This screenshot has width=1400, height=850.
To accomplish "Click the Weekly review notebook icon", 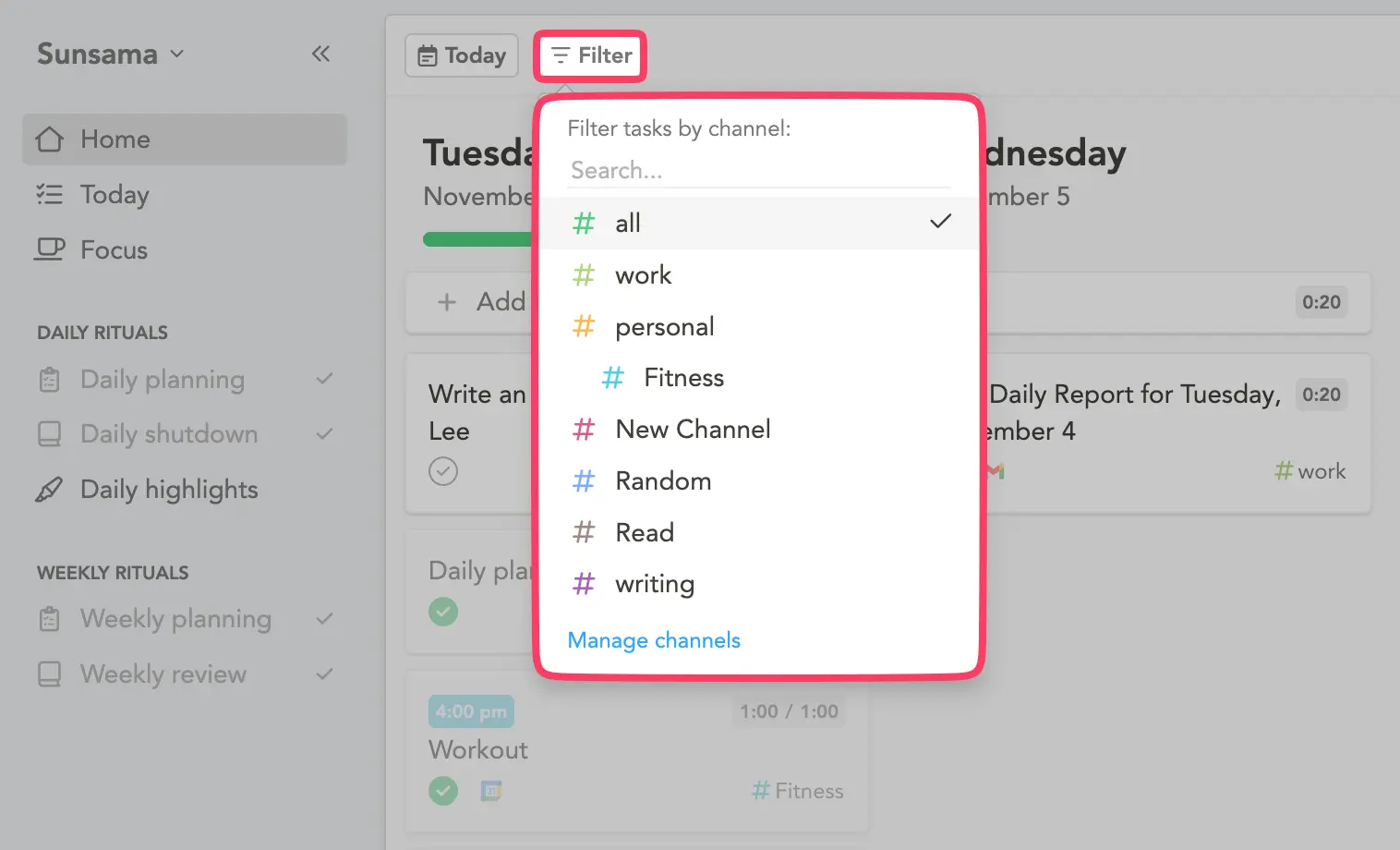I will click(49, 674).
